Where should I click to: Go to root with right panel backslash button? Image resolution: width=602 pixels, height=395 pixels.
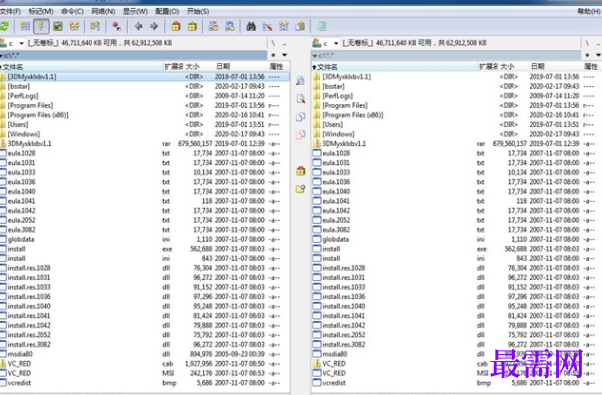[587, 43]
